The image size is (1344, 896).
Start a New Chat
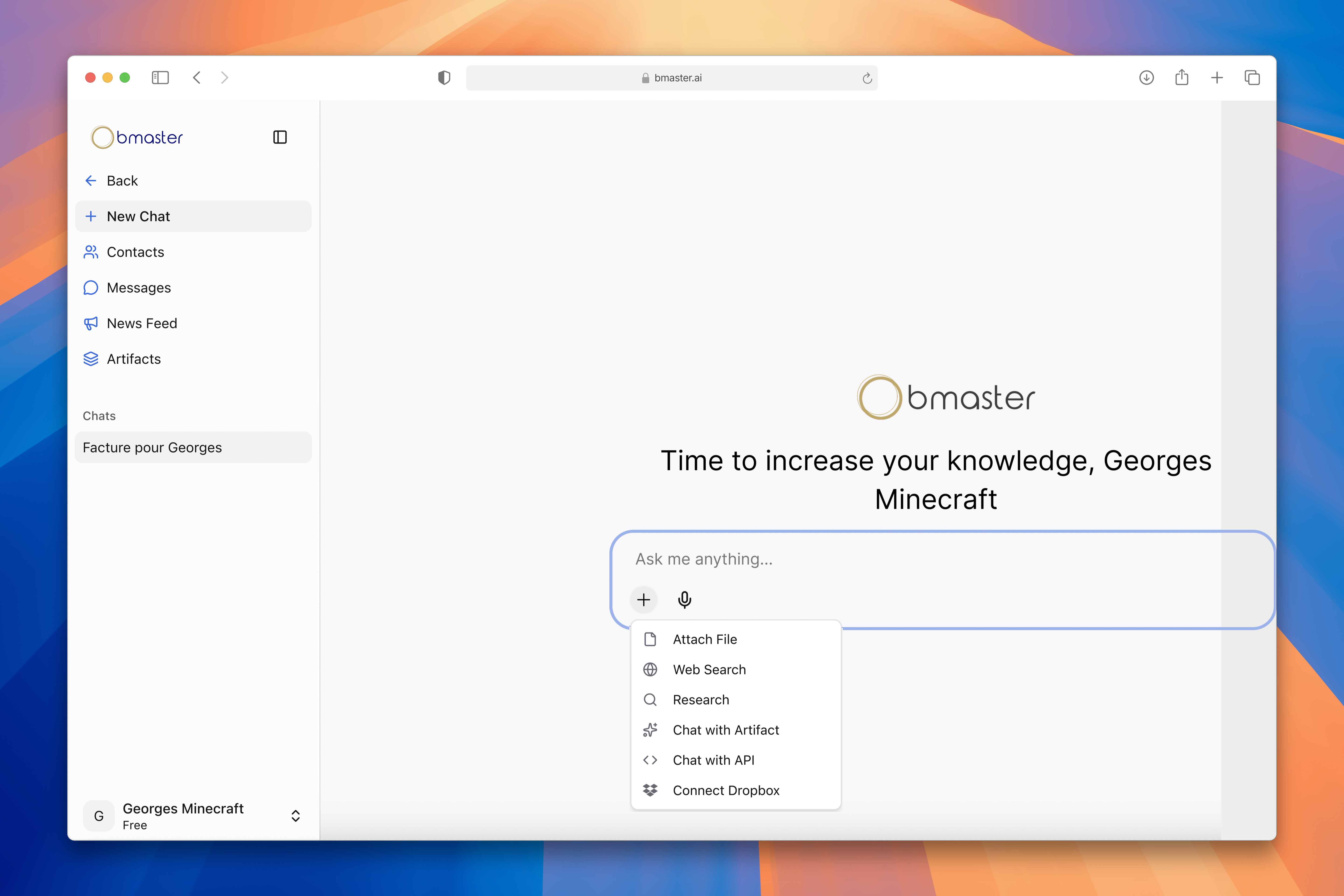(x=138, y=217)
